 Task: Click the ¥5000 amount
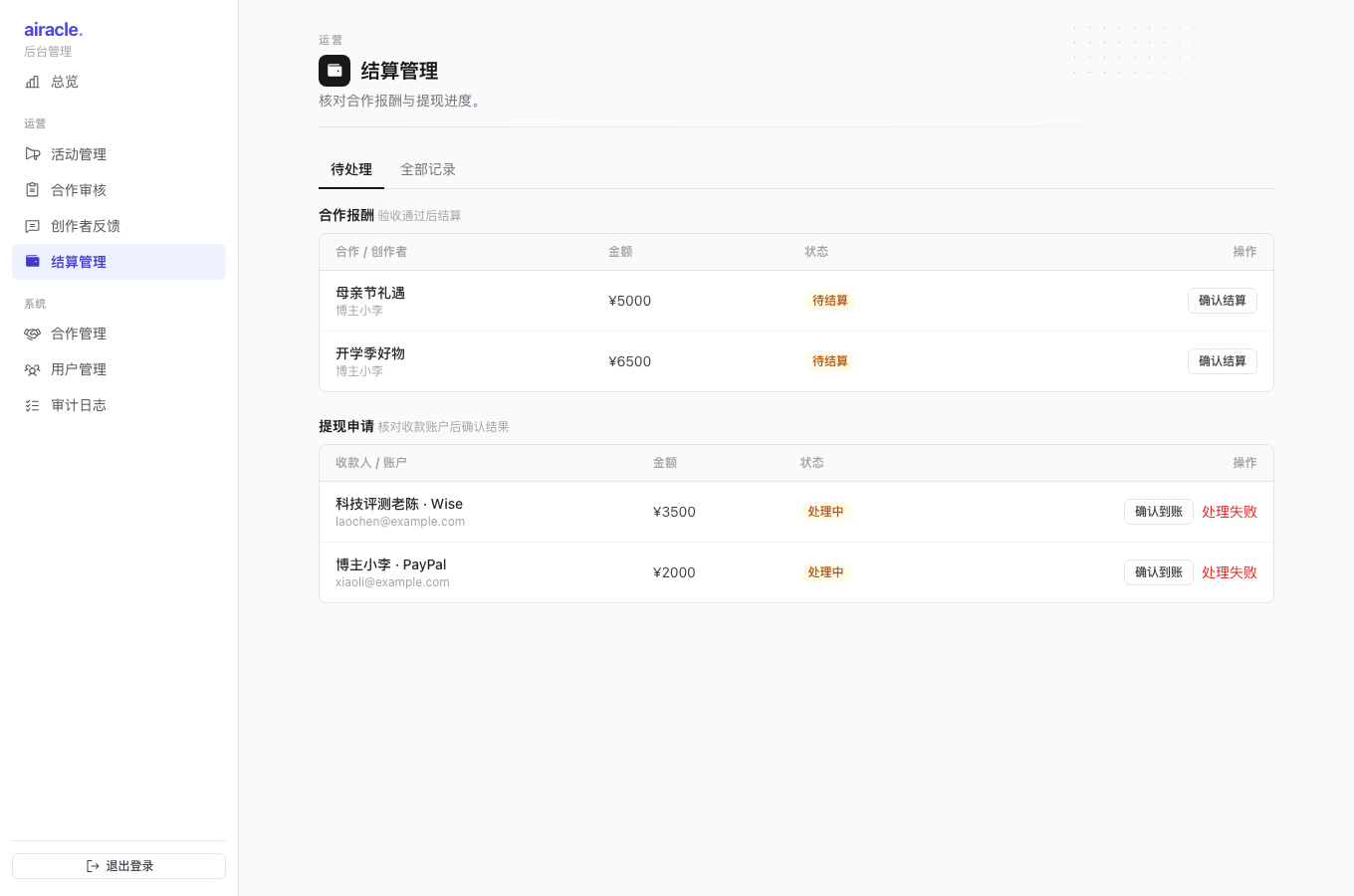pos(630,301)
